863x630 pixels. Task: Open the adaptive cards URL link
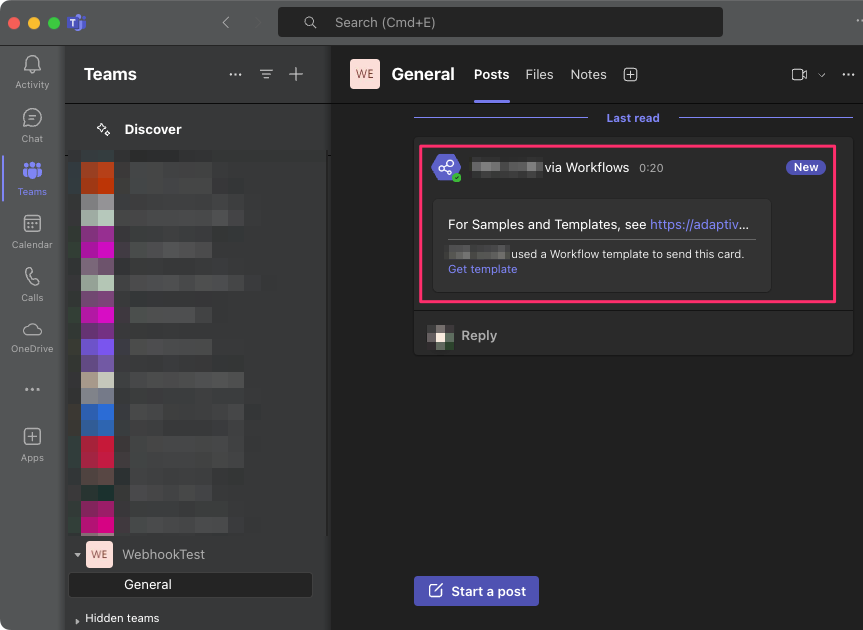coord(699,224)
